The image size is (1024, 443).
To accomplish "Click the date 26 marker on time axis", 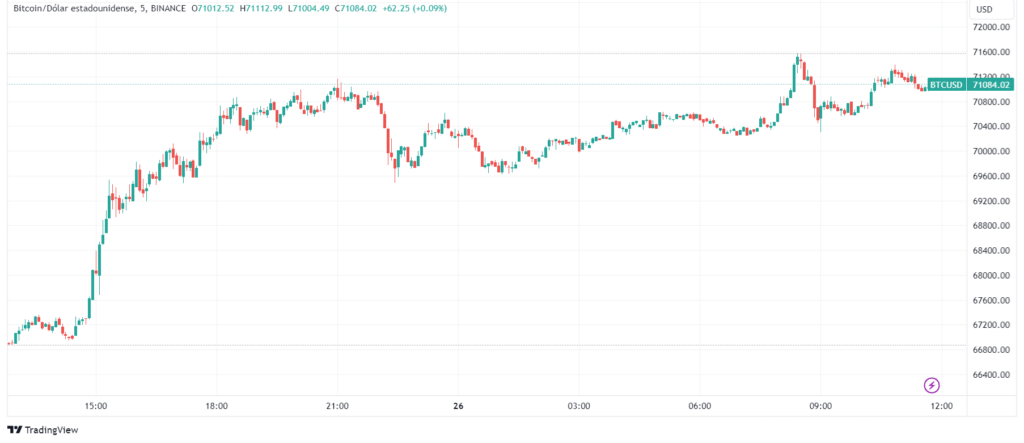I will (x=458, y=406).
